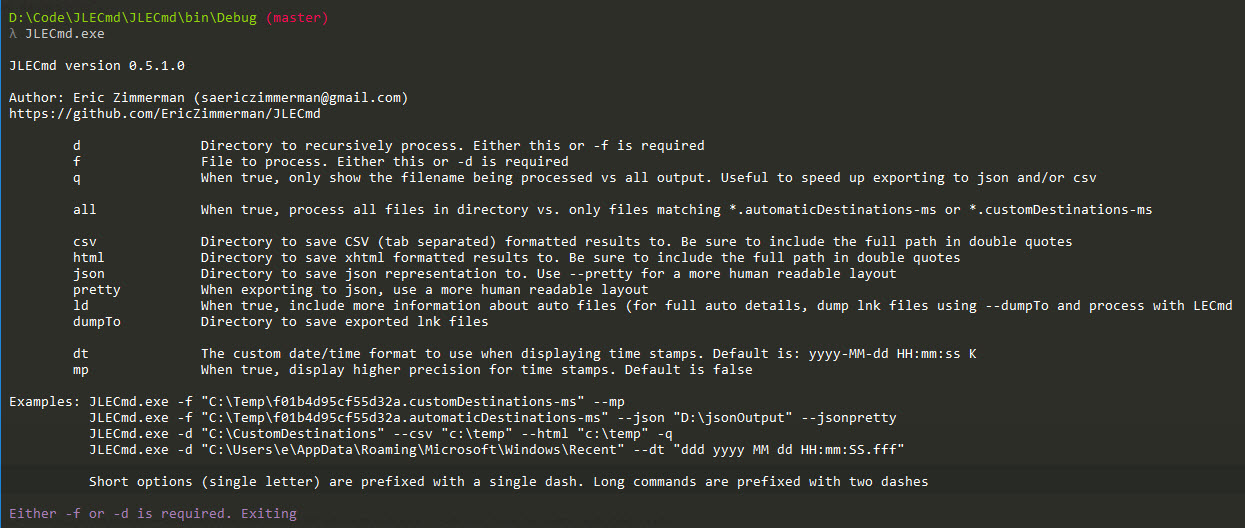Click the 'all' option name
This screenshot has width=1245, height=528.
84,210
